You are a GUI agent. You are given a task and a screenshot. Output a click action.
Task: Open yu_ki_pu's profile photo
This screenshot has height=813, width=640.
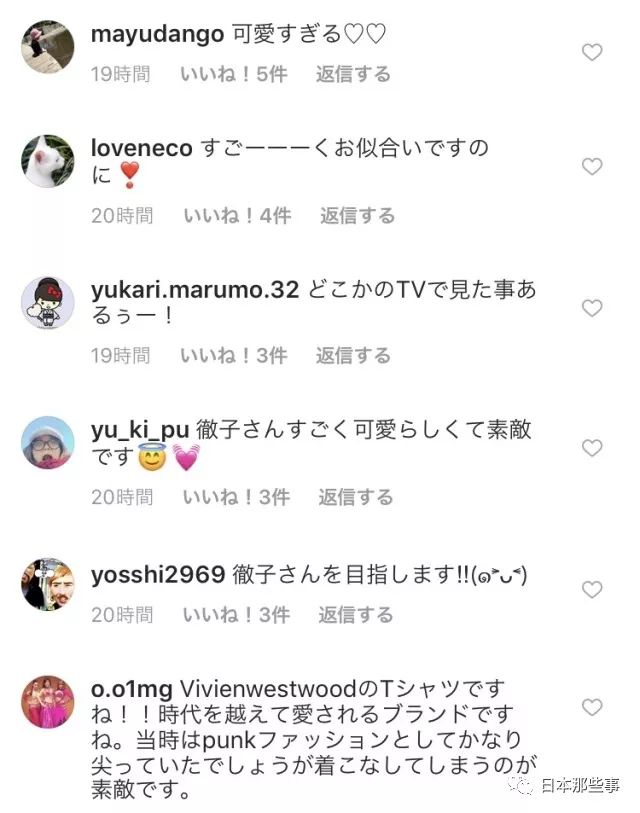(48, 443)
